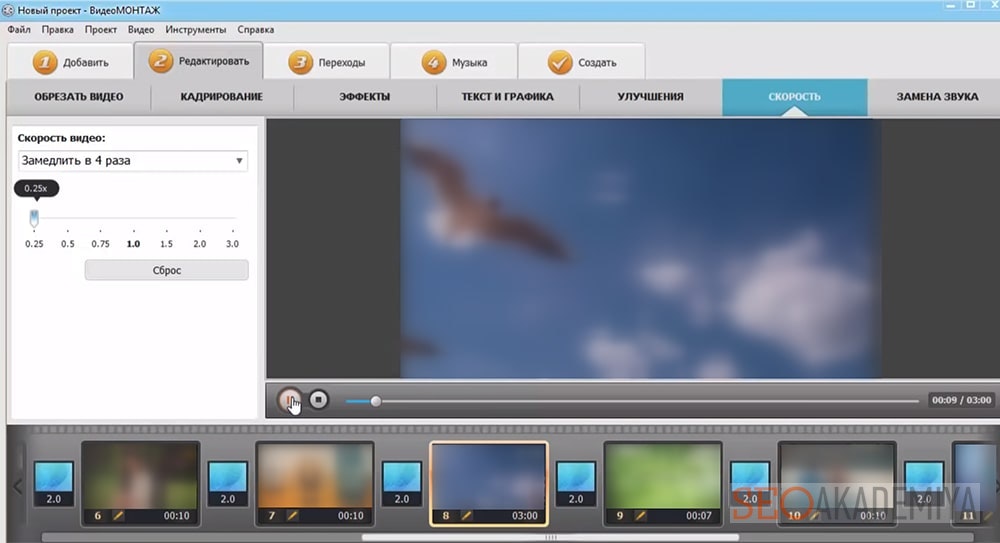This screenshot has width=1000, height=543.
Task: Switch to the Переходы step tab
Action: click(327, 63)
